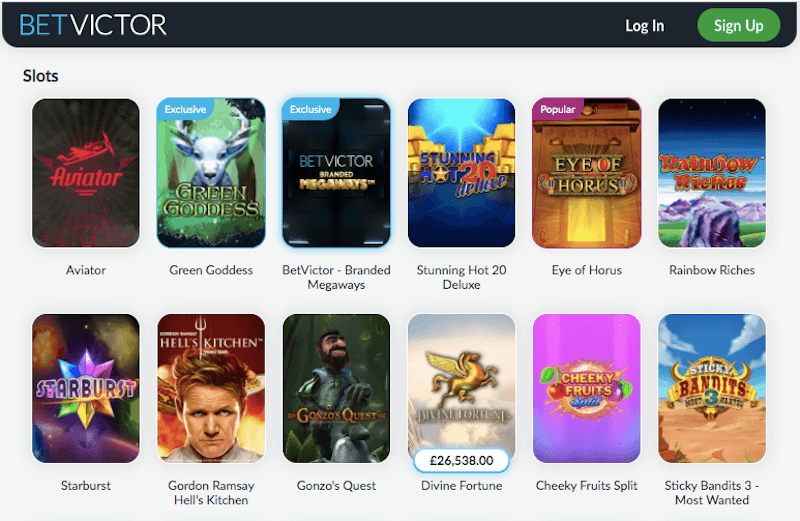This screenshot has width=800, height=521.
Task: Open Gordon Ramsay Hell's Kitchen tile
Action: [x=211, y=388]
